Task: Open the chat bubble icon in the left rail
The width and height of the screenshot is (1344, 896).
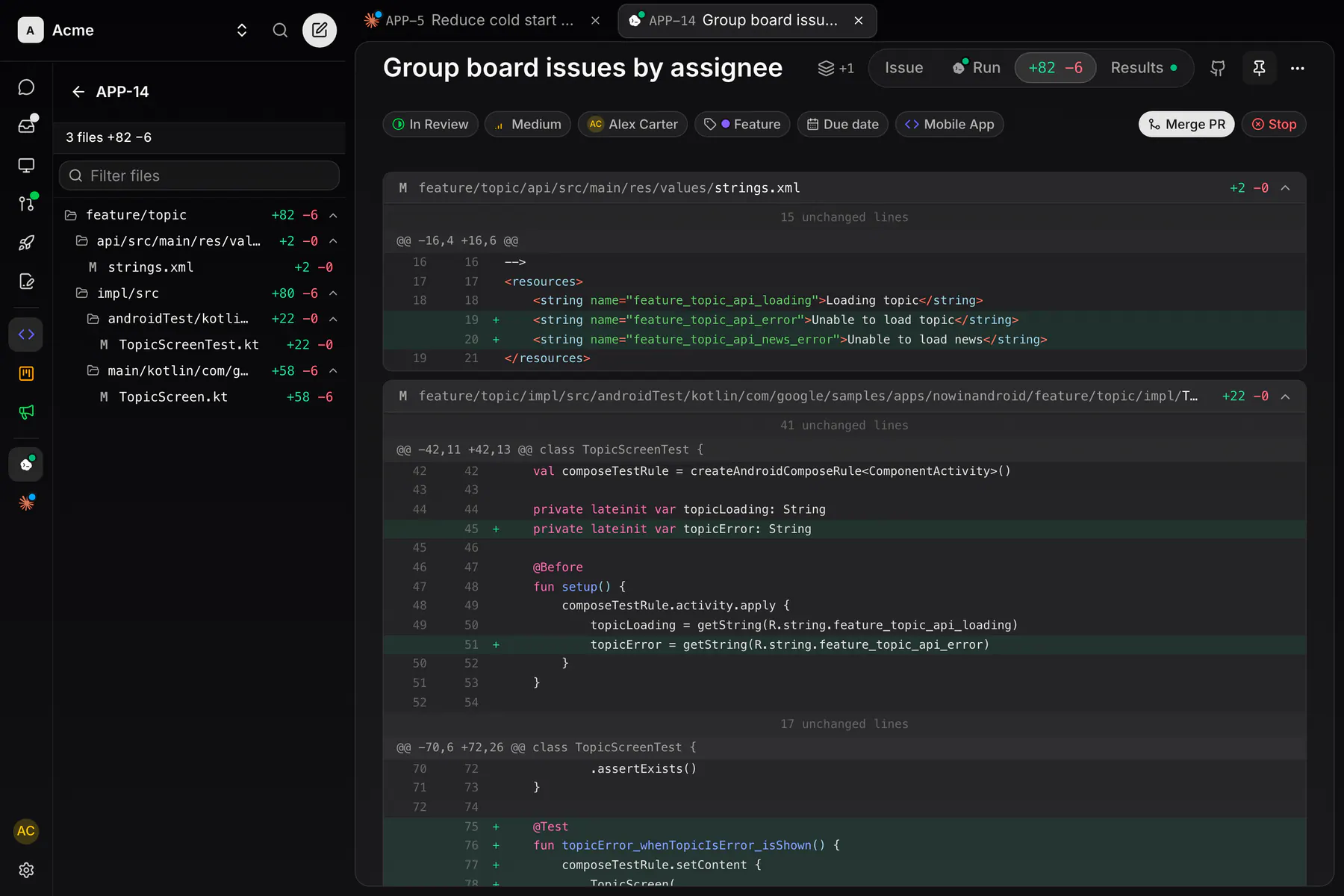Action: coord(26,87)
